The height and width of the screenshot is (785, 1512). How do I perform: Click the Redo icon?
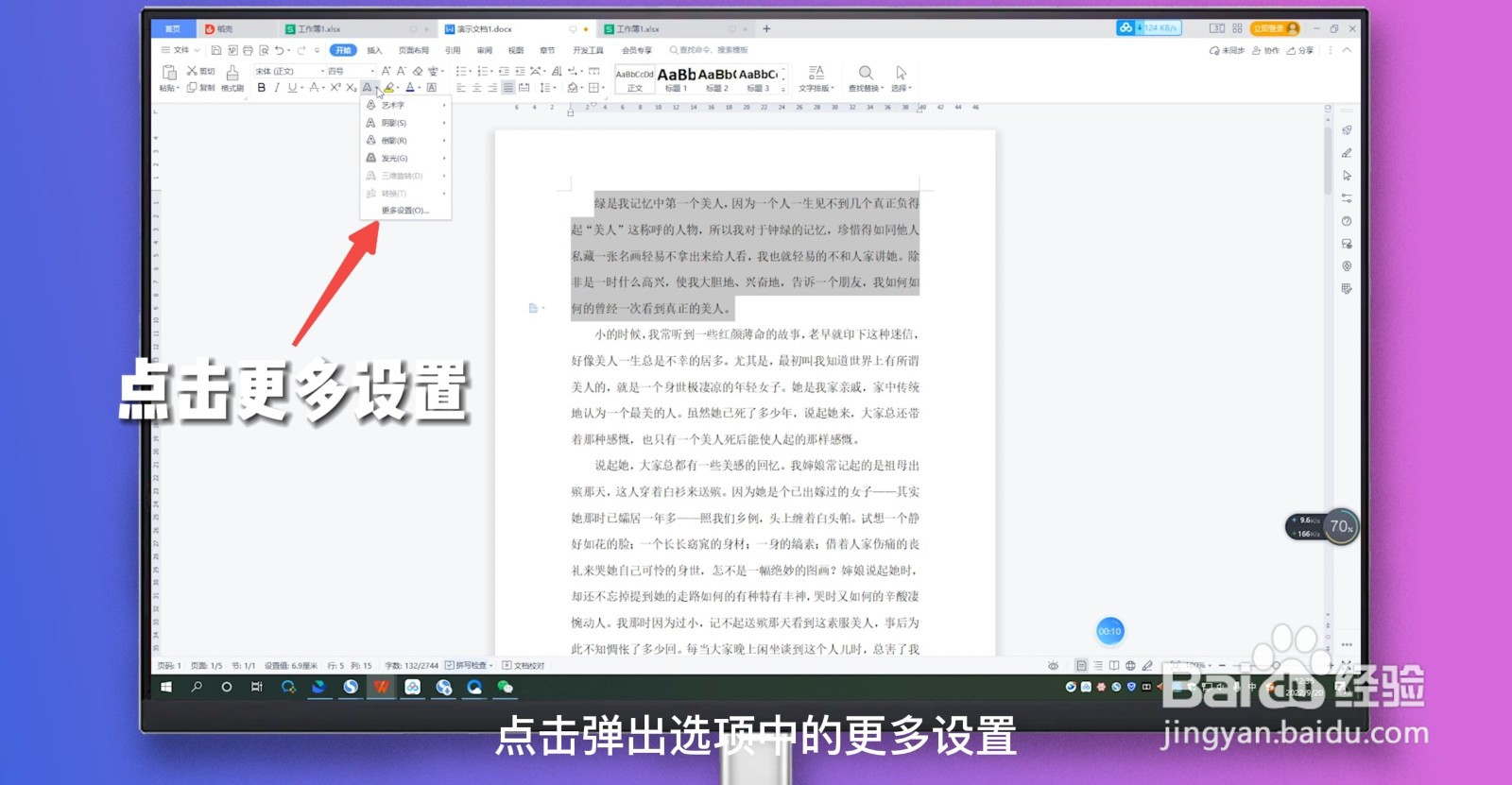[301, 50]
